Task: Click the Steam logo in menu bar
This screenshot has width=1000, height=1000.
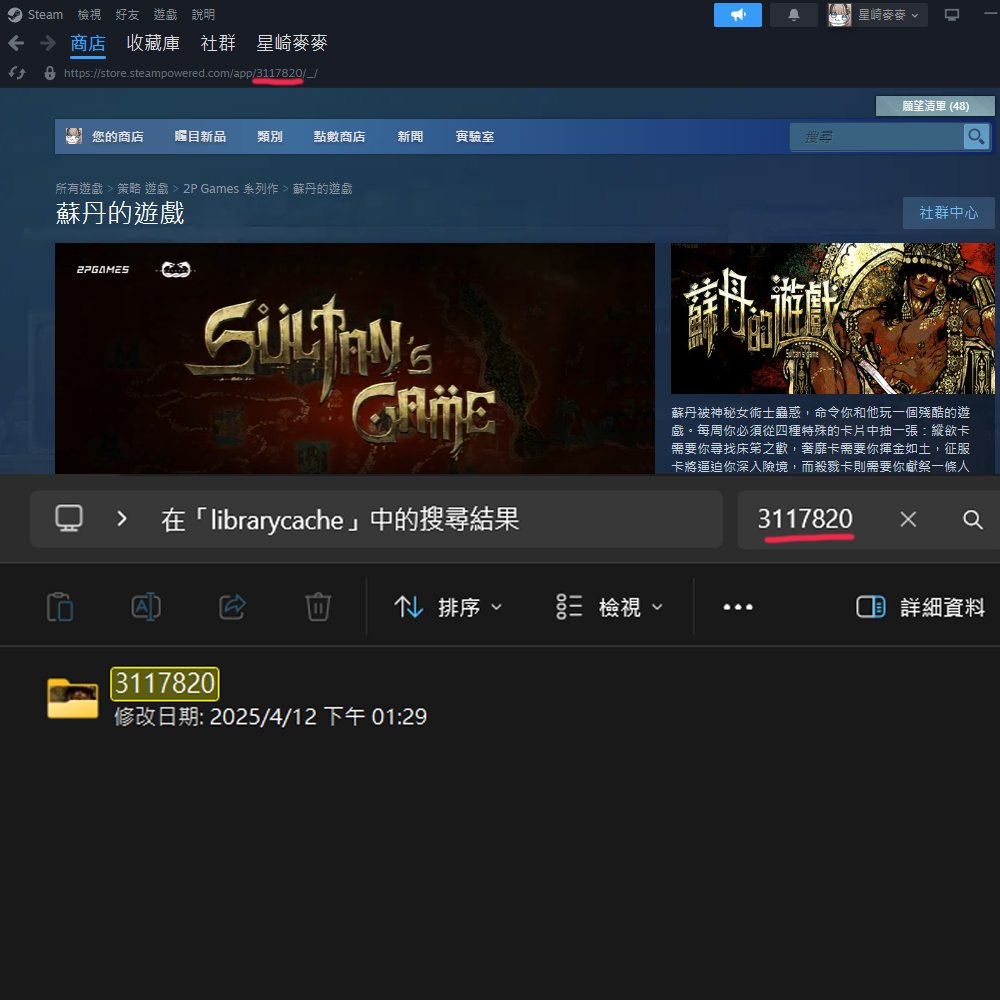Action: pos(15,15)
